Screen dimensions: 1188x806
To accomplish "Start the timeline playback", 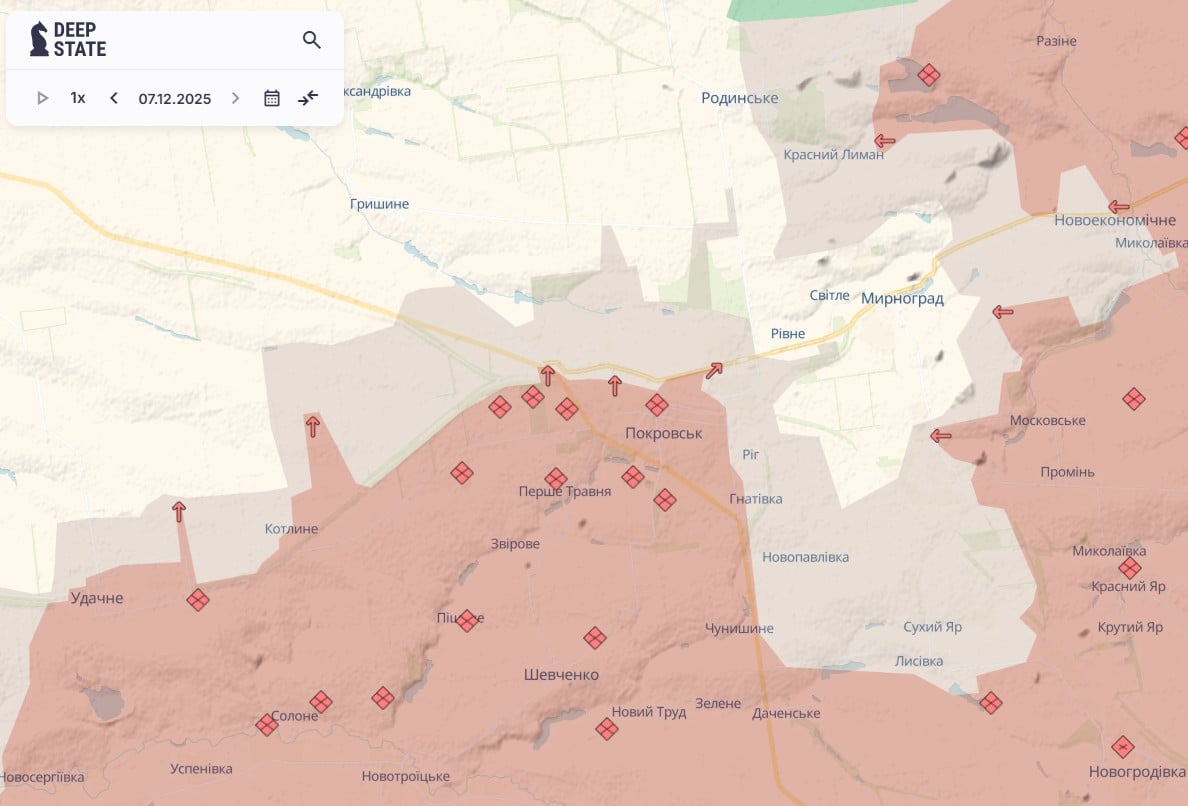I will click(42, 98).
